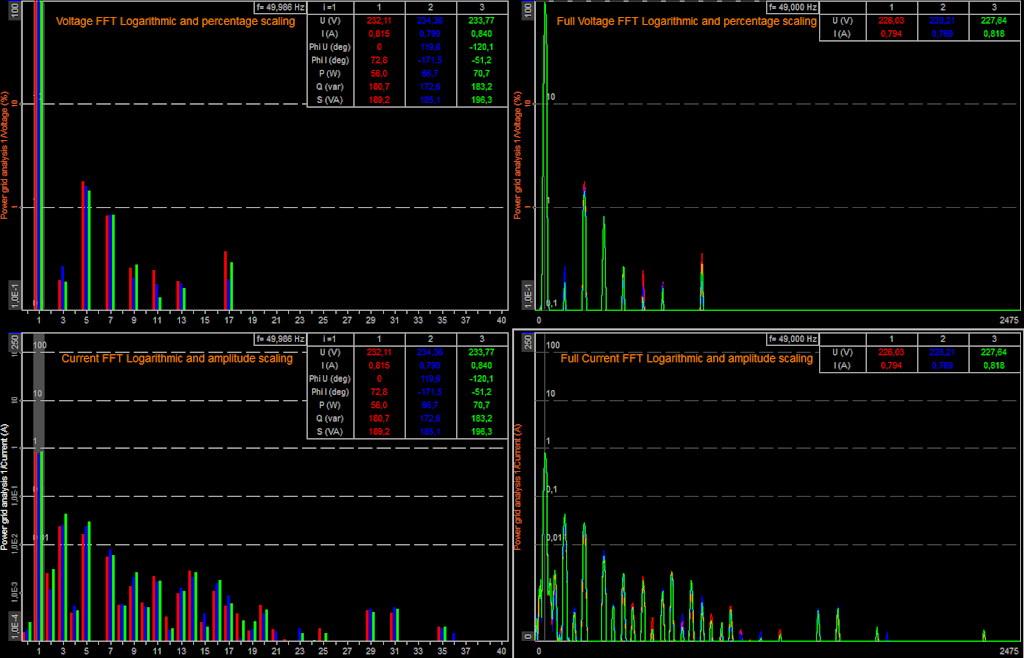Click the 'Power grid analysis 1/Voltage (%)' axis label, Voltage FFT
Image resolution: width=1024 pixels, height=658 pixels.
(5, 157)
